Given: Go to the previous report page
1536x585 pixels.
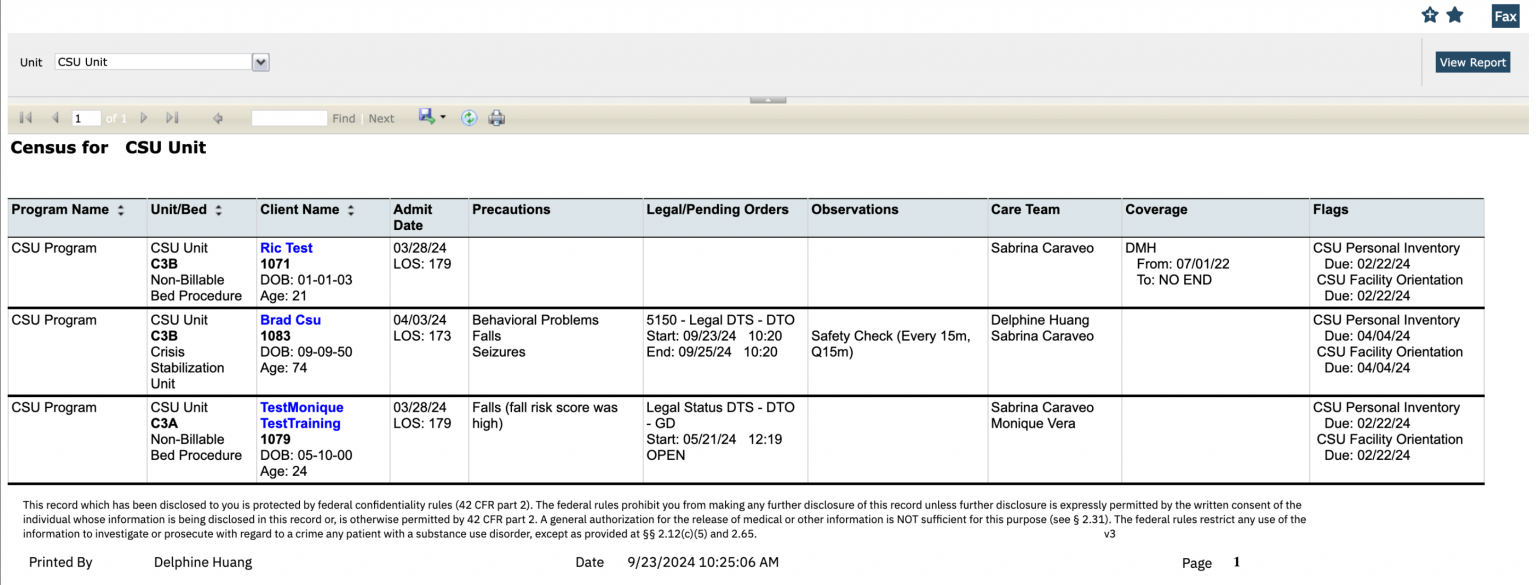Looking at the screenshot, I should tap(55, 118).
